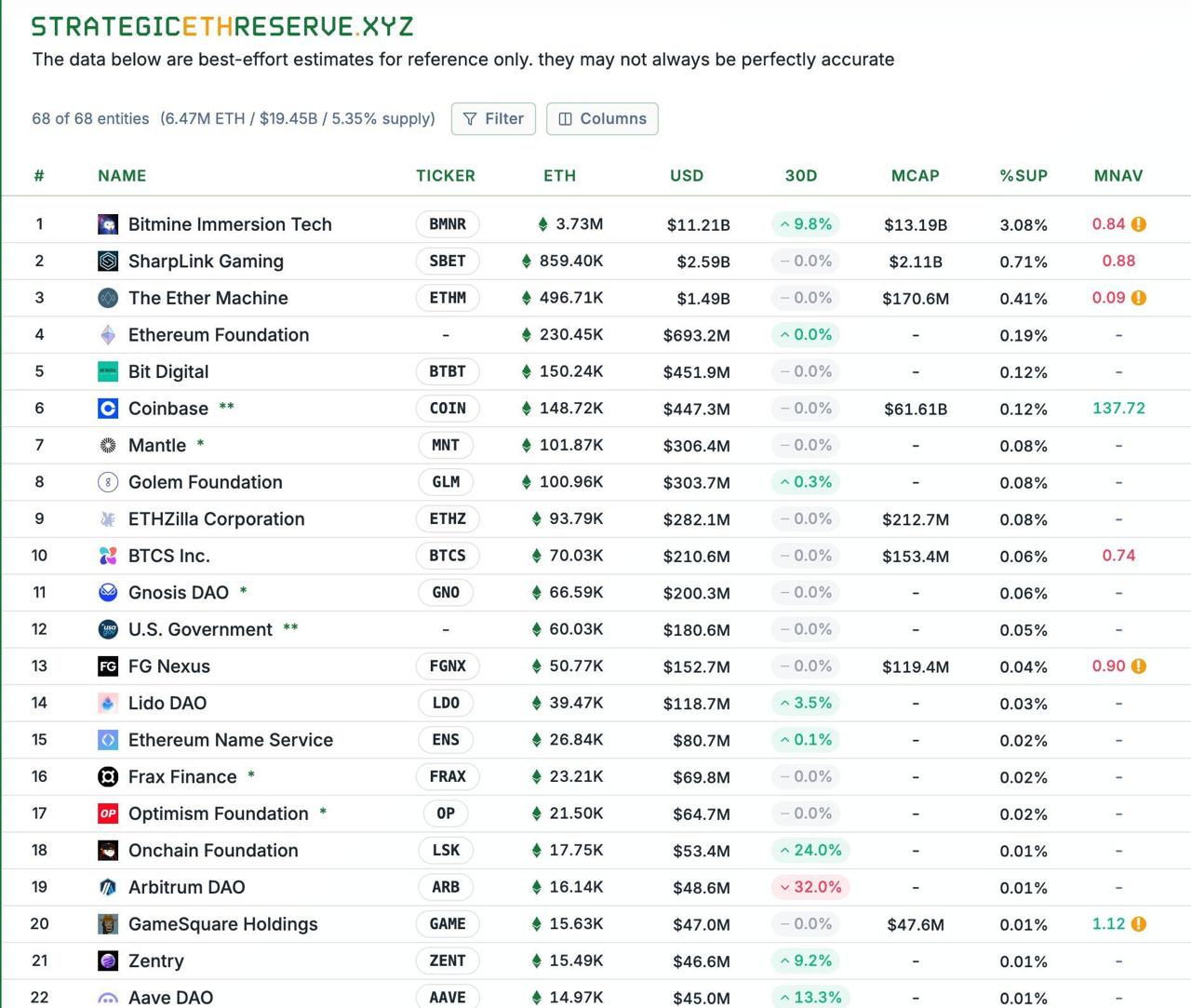Viewport: 1191px width, 1008px height.
Task: Click the SharpLink Gaming logo icon
Action: (108, 262)
